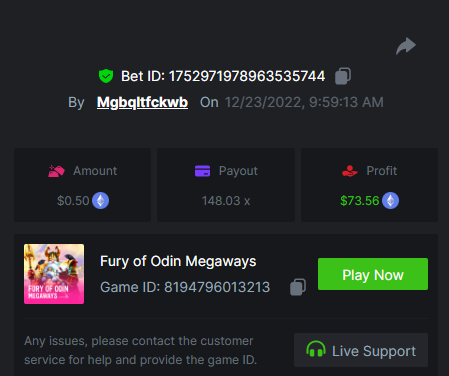Copy the Game ID with the copy icon
The image size is (449, 376).
[298, 287]
